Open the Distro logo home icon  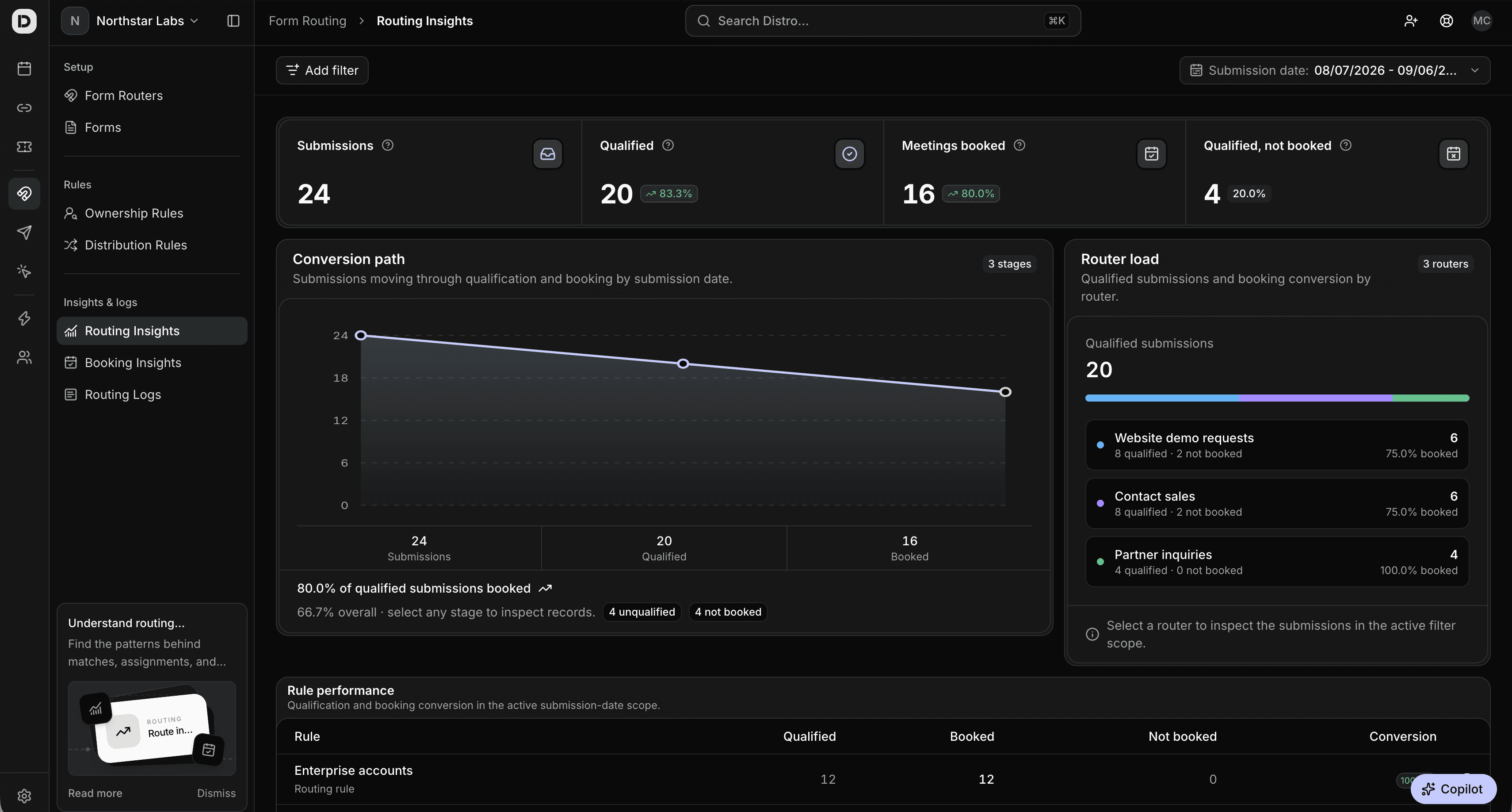pos(24,21)
